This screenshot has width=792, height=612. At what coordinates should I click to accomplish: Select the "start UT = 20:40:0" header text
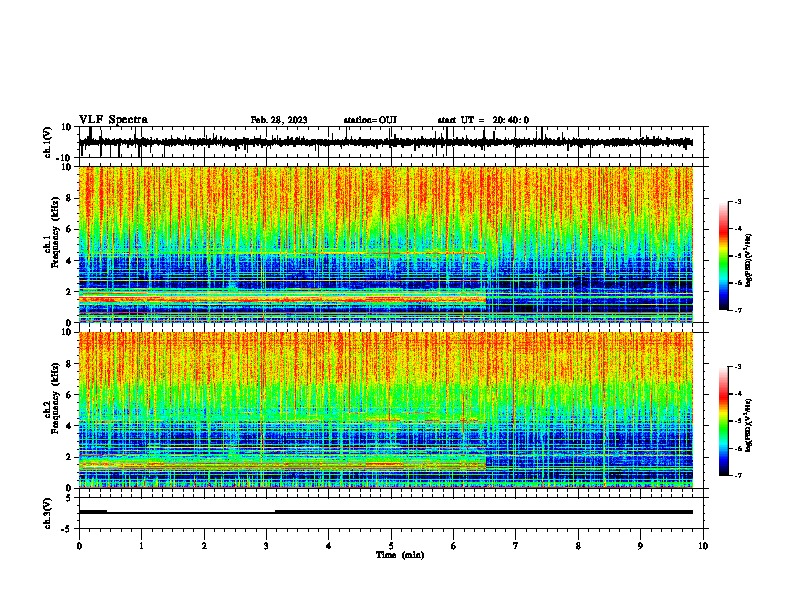483,120
